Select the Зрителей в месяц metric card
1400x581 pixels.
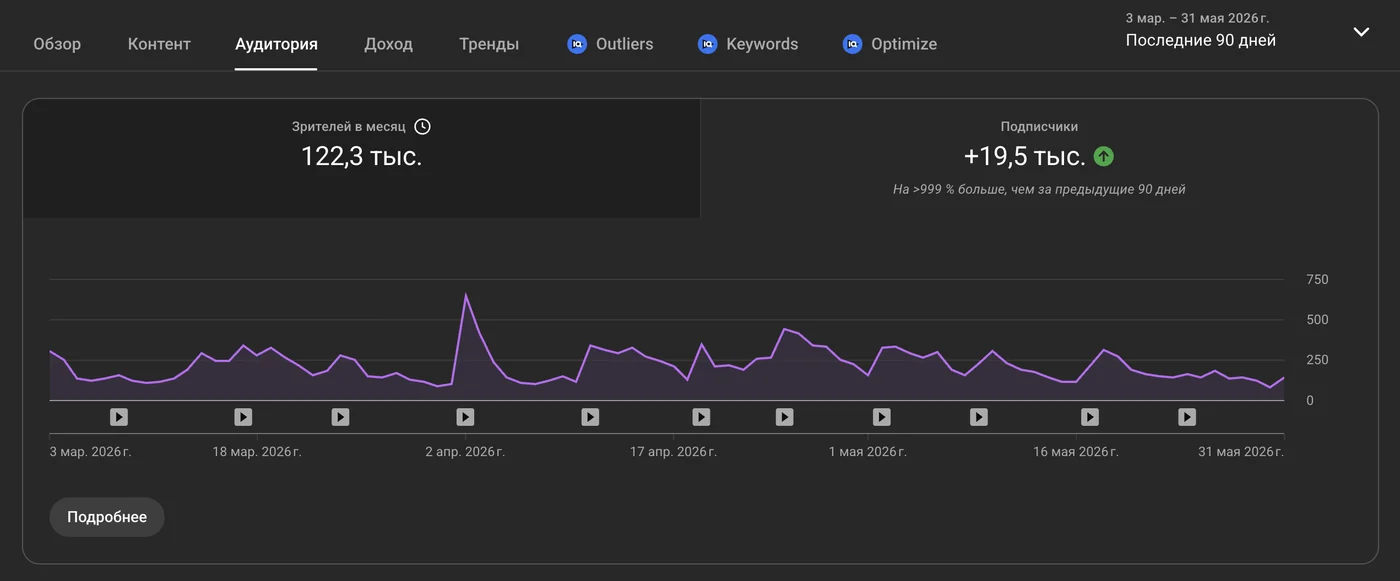361,158
